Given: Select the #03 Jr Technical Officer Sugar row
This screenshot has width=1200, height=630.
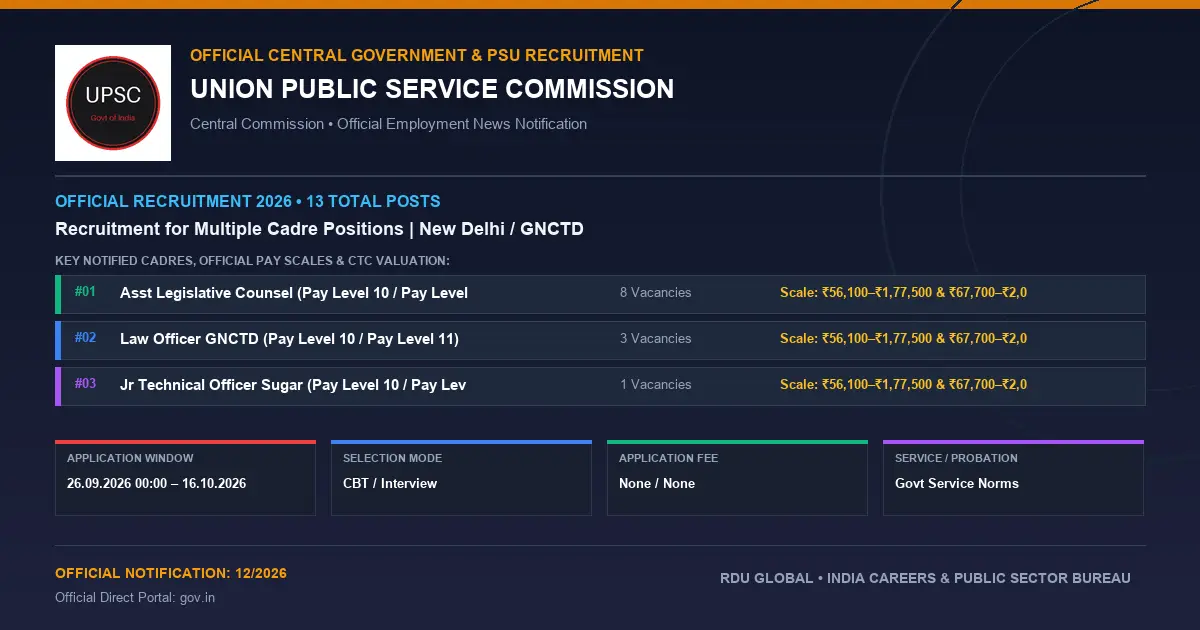Looking at the screenshot, I should [600, 386].
